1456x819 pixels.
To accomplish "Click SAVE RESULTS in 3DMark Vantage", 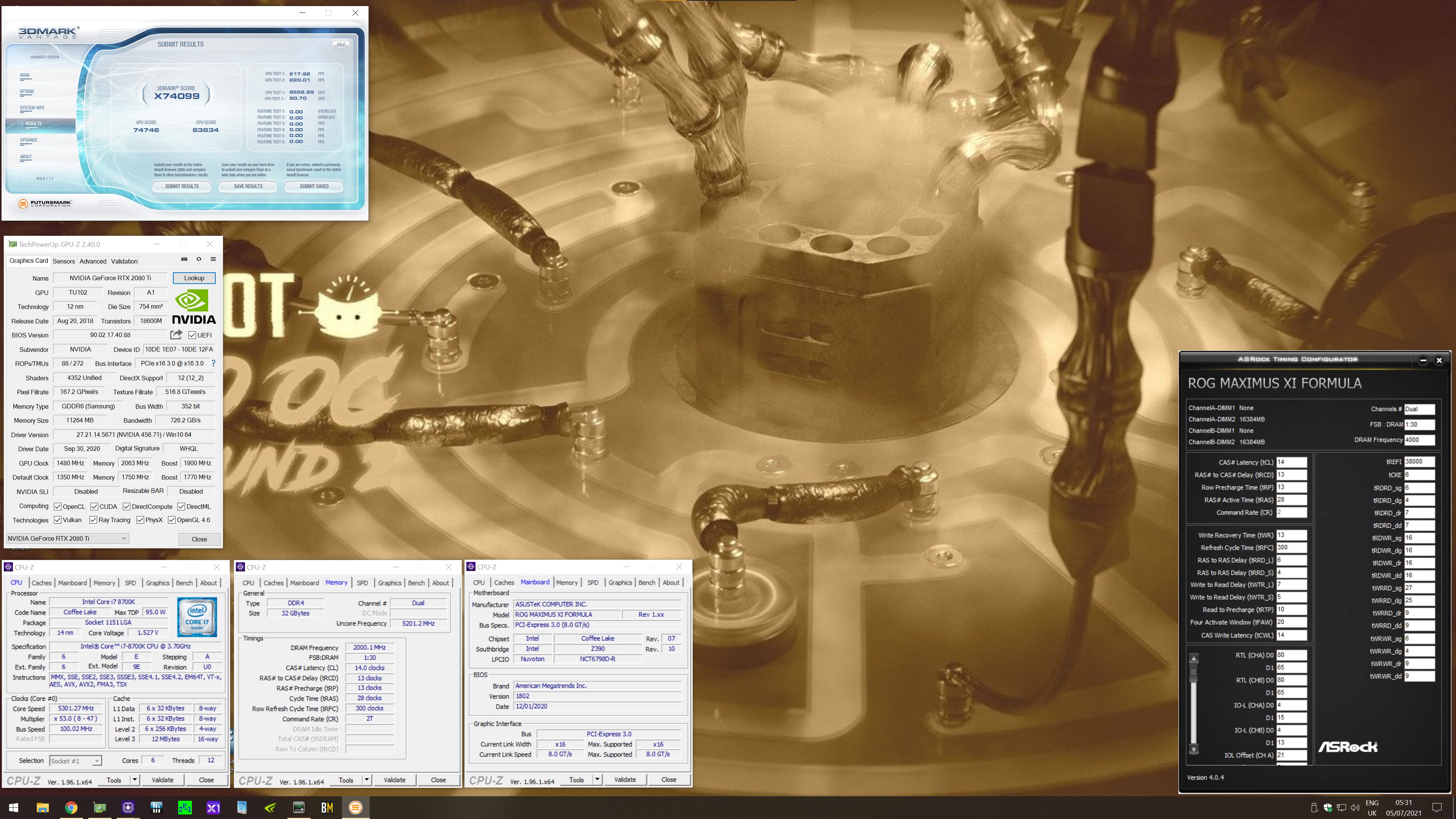I will point(248,186).
